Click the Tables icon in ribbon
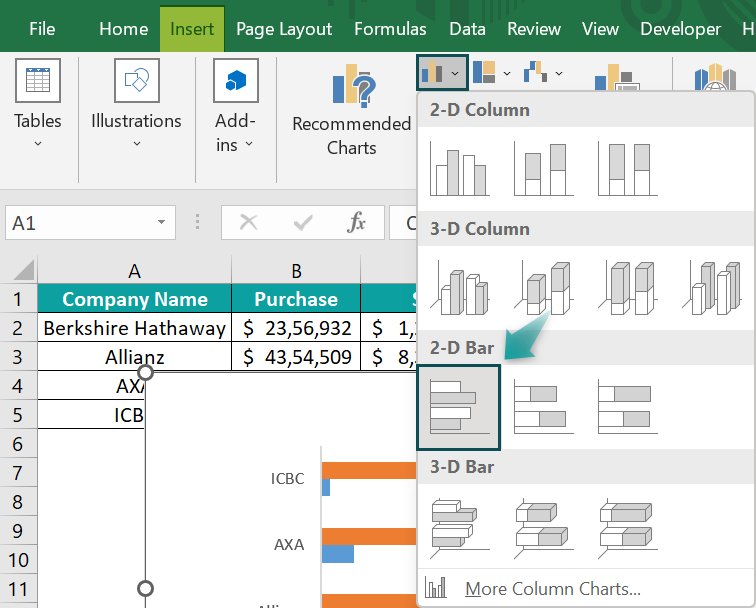The image size is (756, 608). pos(38,81)
